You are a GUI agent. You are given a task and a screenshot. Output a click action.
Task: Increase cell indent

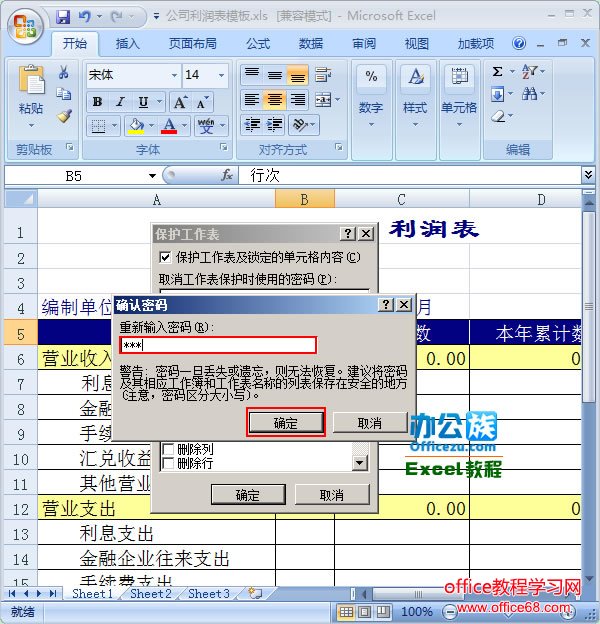point(275,125)
